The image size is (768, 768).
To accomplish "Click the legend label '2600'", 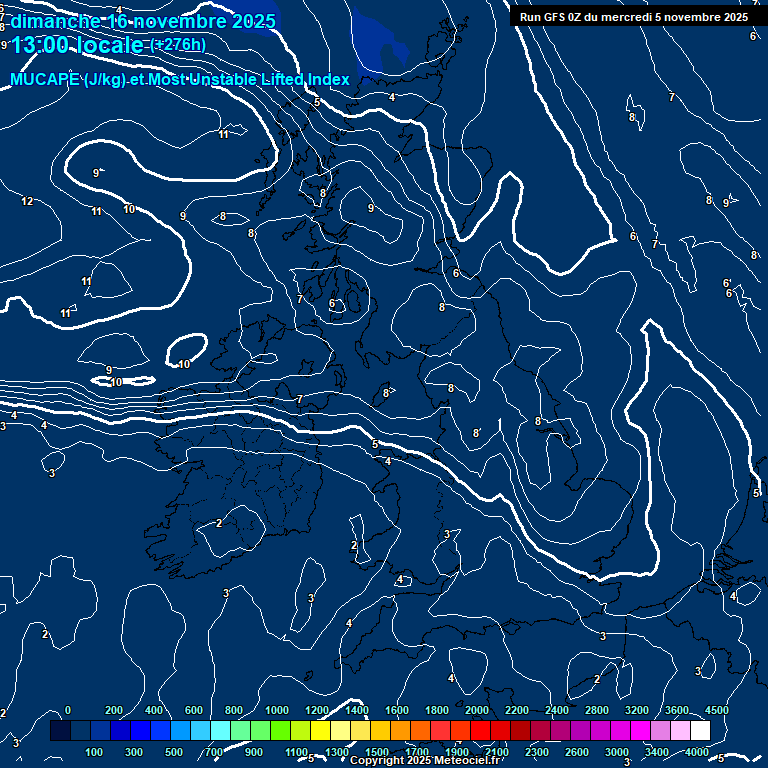I will (x=576, y=752).
